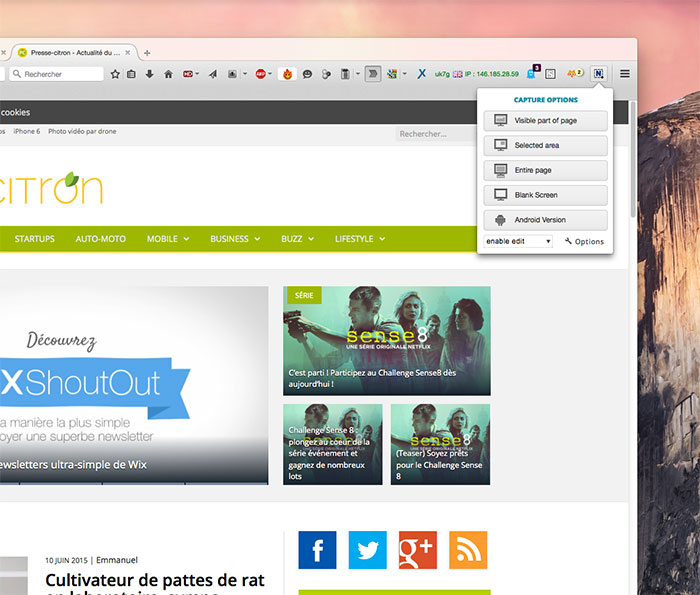Expand the Adblock Plus dropdown arrow
Image resolution: width=700 pixels, height=595 pixels.
click(270, 74)
